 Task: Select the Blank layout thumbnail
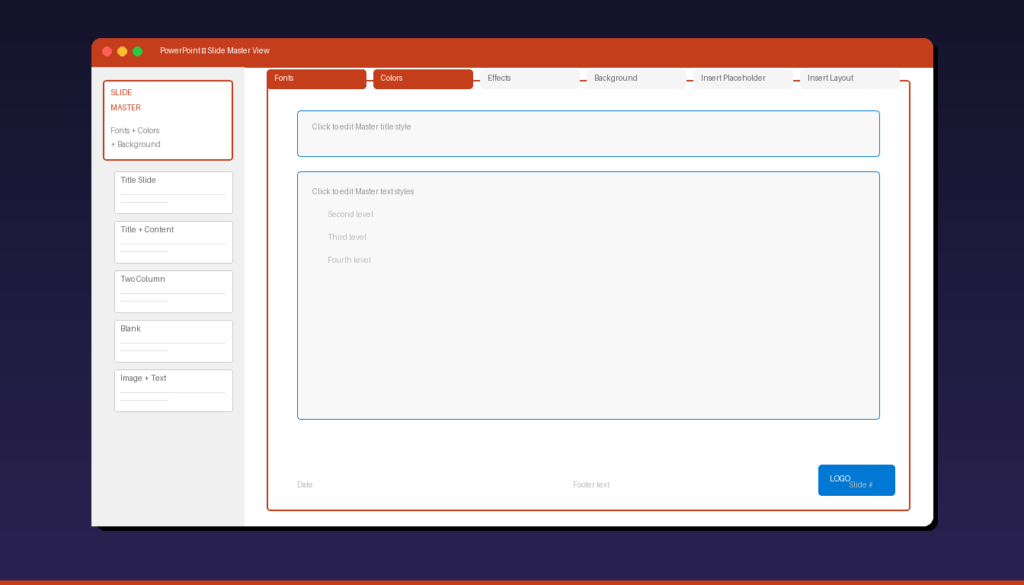tap(173, 340)
